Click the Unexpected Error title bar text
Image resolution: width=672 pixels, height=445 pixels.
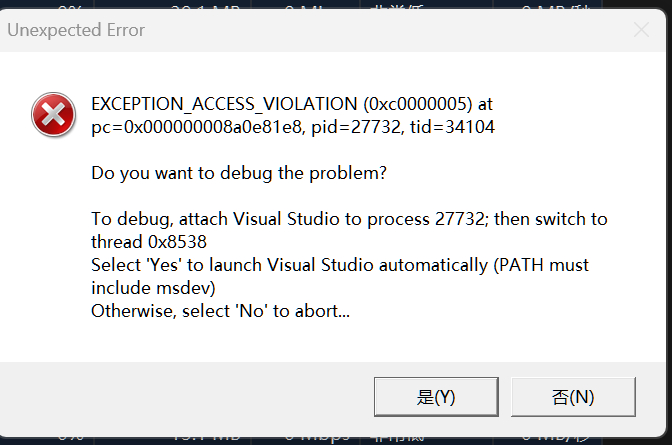click(x=76, y=30)
